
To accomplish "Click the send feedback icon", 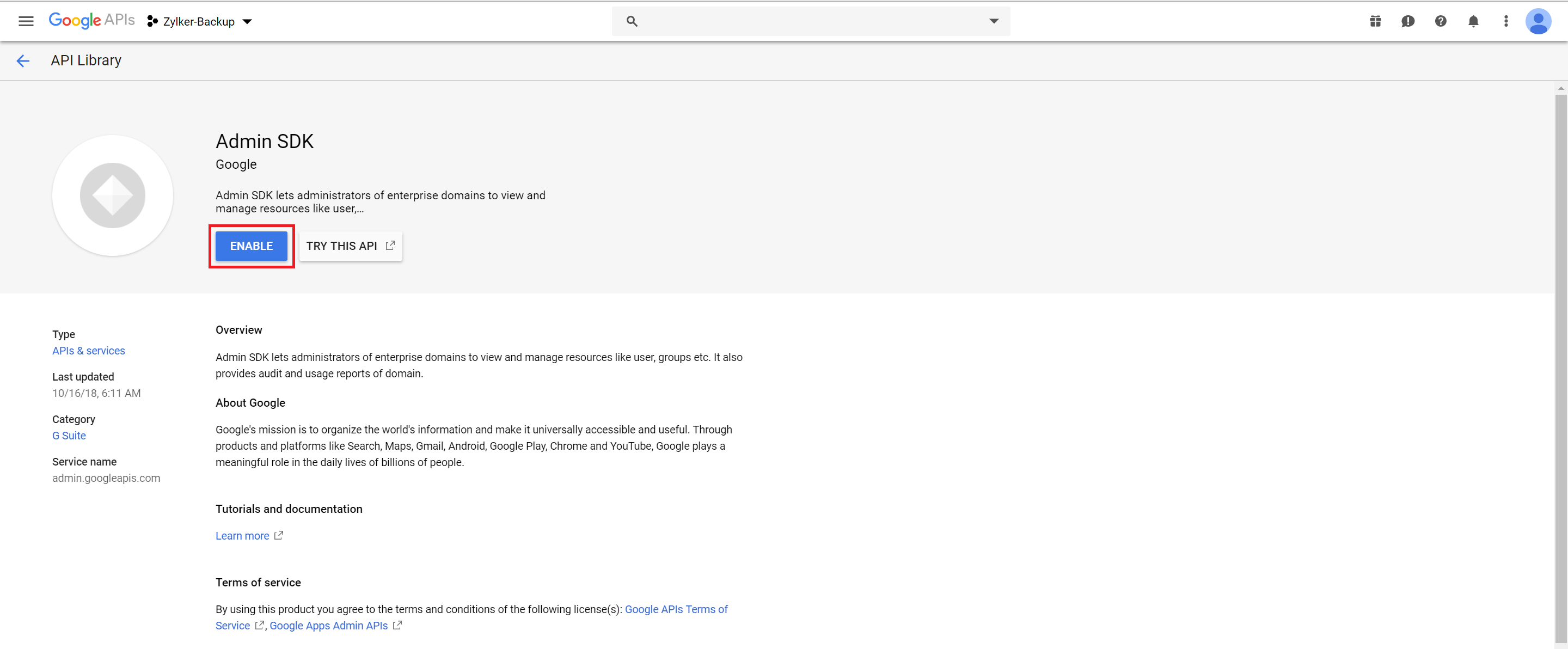I will [1407, 21].
